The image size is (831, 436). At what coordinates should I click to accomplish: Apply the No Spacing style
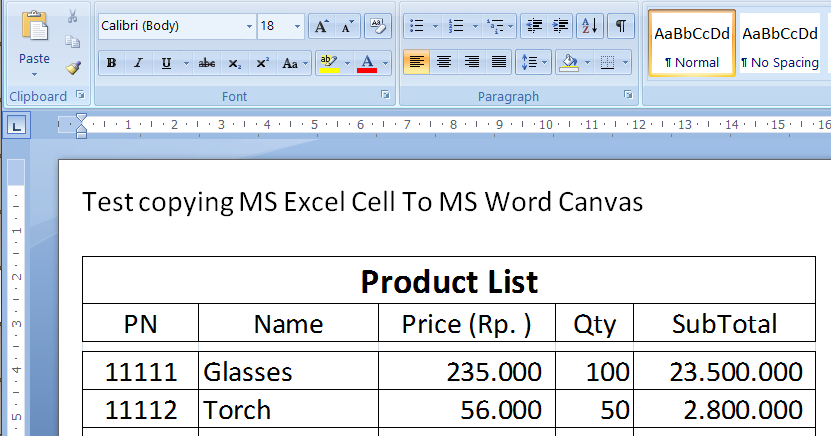pos(780,44)
